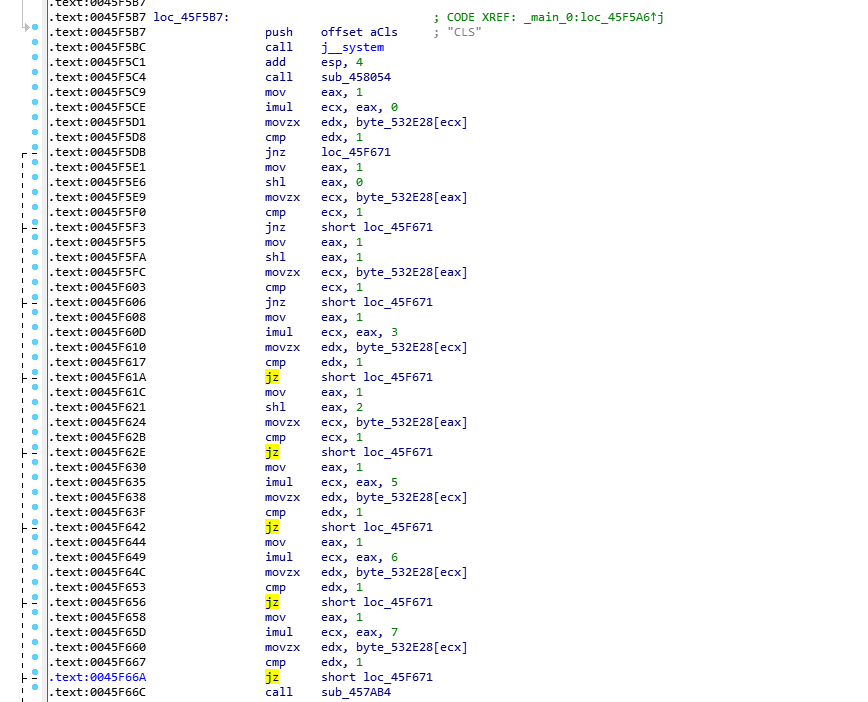Click sub_457AB4 in the last call instruction
The image size is (868, 702).
click(355, 692)
